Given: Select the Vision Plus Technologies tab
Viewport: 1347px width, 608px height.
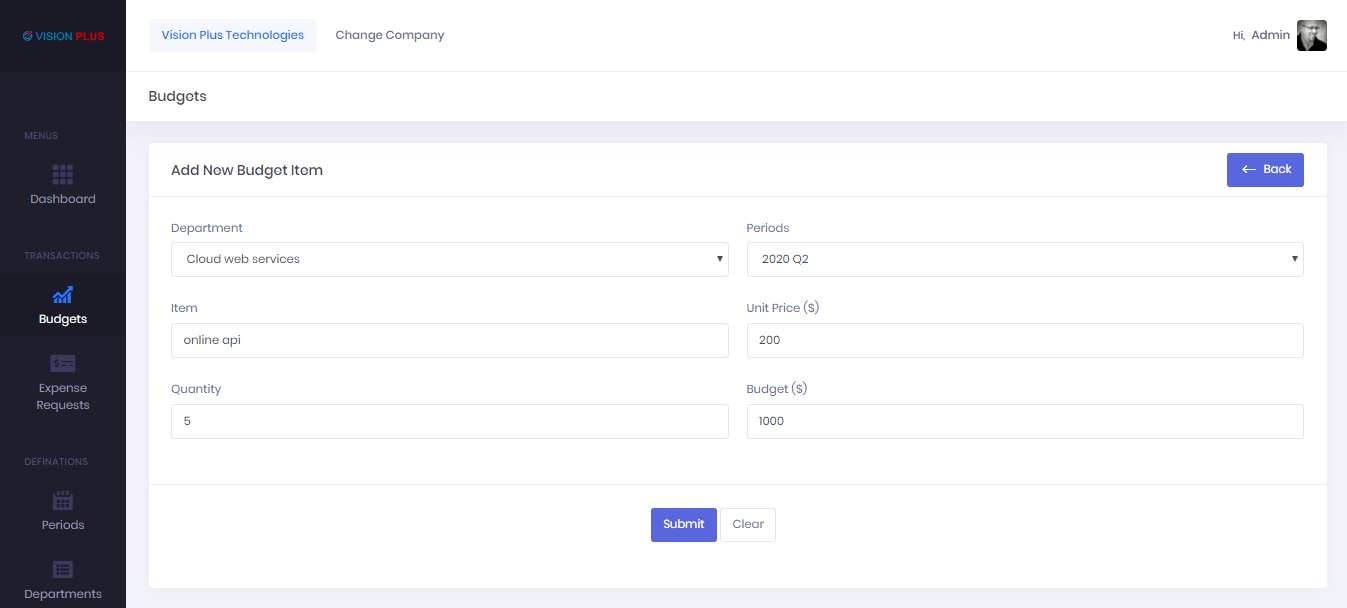Looking at the screenshot, I should click(x=232, y=35).
